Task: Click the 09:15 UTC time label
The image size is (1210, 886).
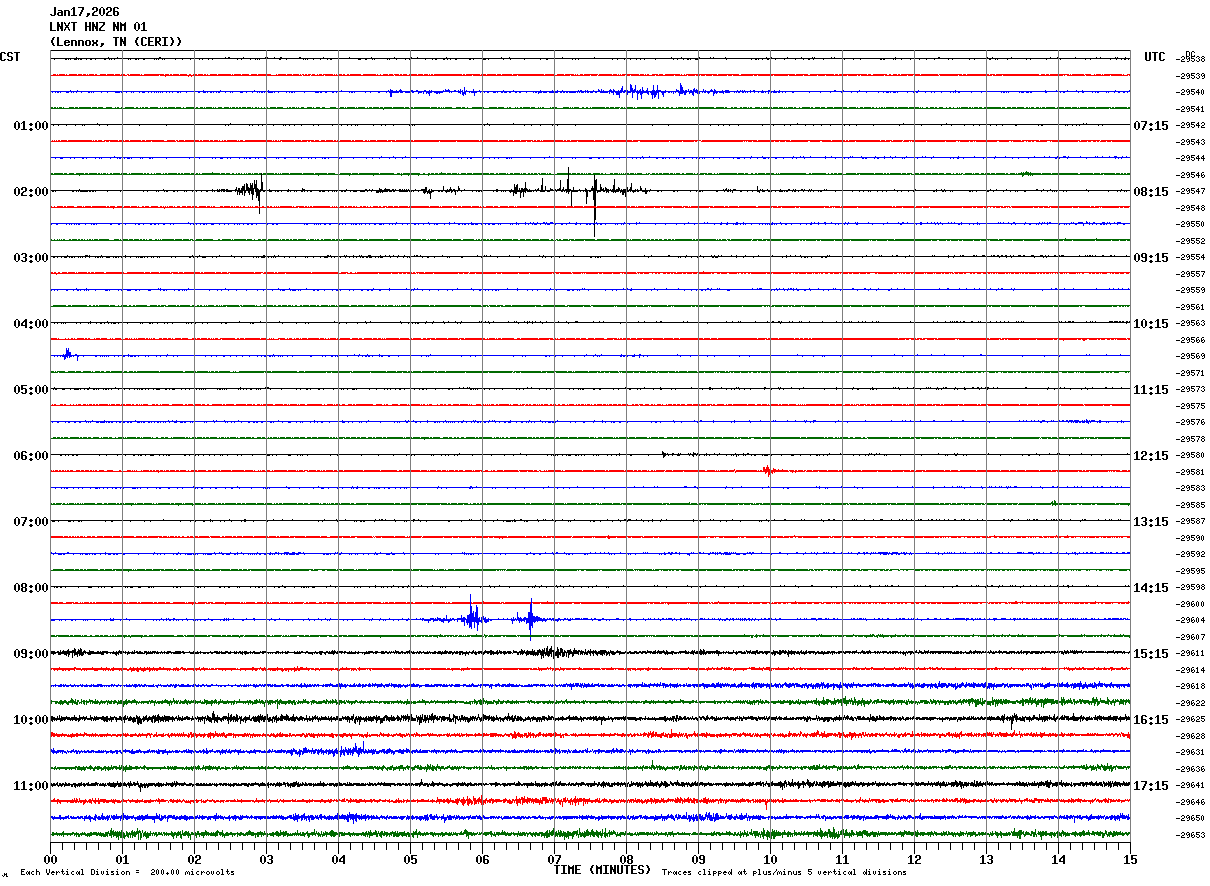Action: coord(1151,258)
